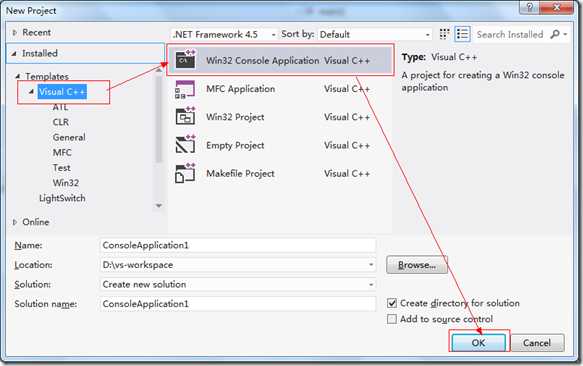Collapse the Templates tree node

(17, 76)
